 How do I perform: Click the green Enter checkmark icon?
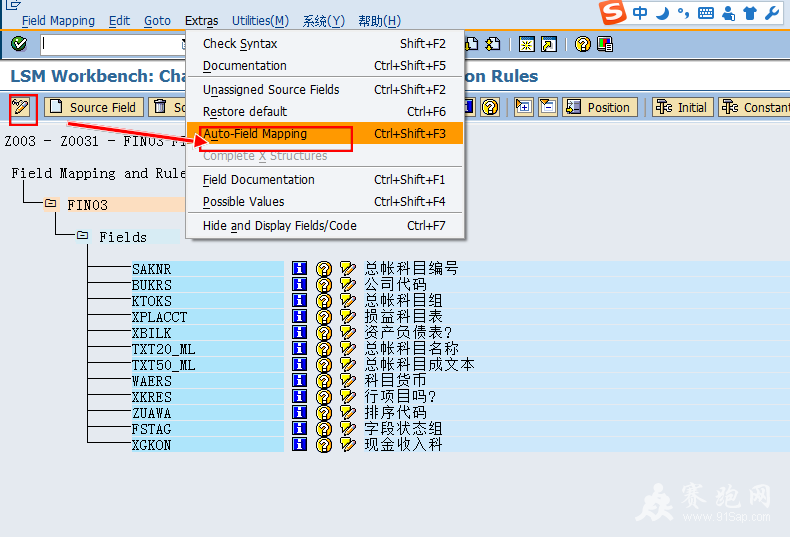point(19,44)
